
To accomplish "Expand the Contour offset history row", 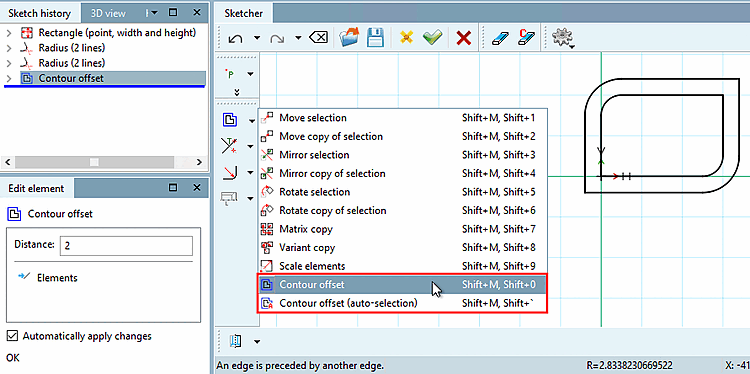I will [9, 78].
